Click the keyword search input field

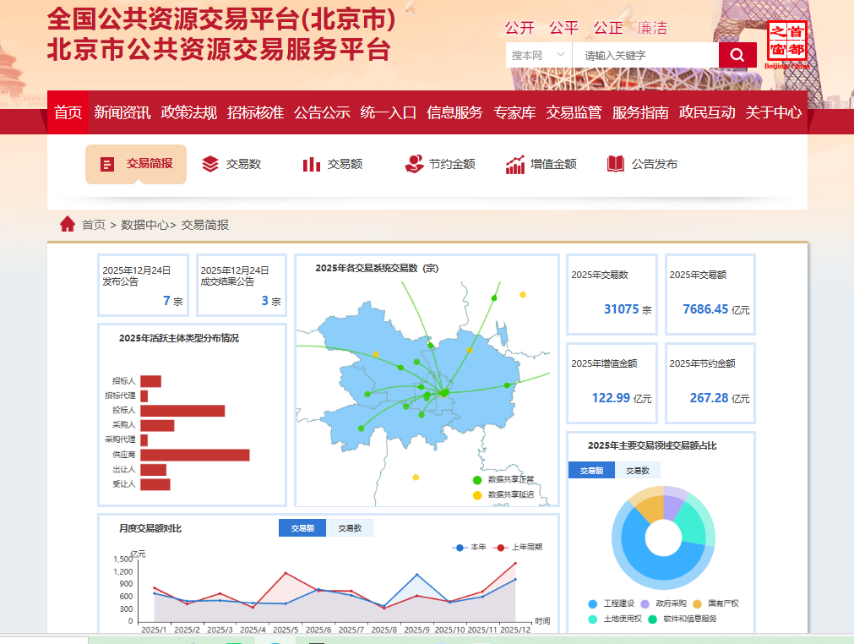pos(647,55)
